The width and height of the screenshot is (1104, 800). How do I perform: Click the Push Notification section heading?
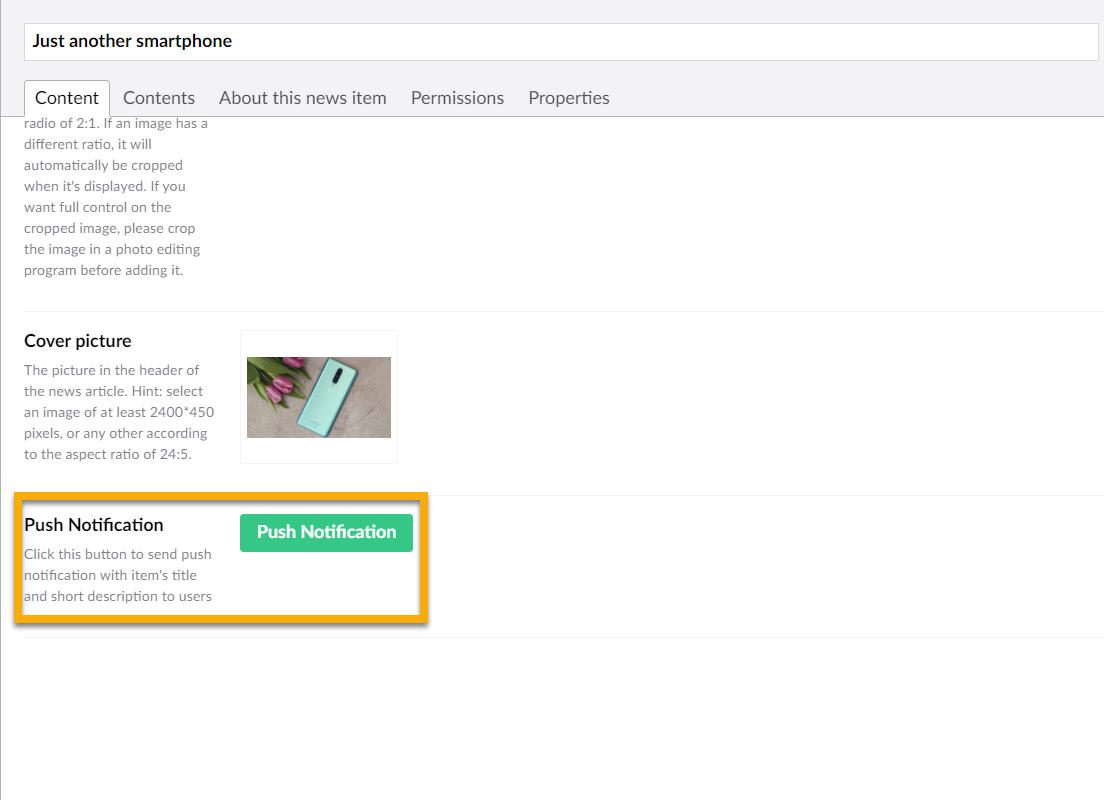94,525
